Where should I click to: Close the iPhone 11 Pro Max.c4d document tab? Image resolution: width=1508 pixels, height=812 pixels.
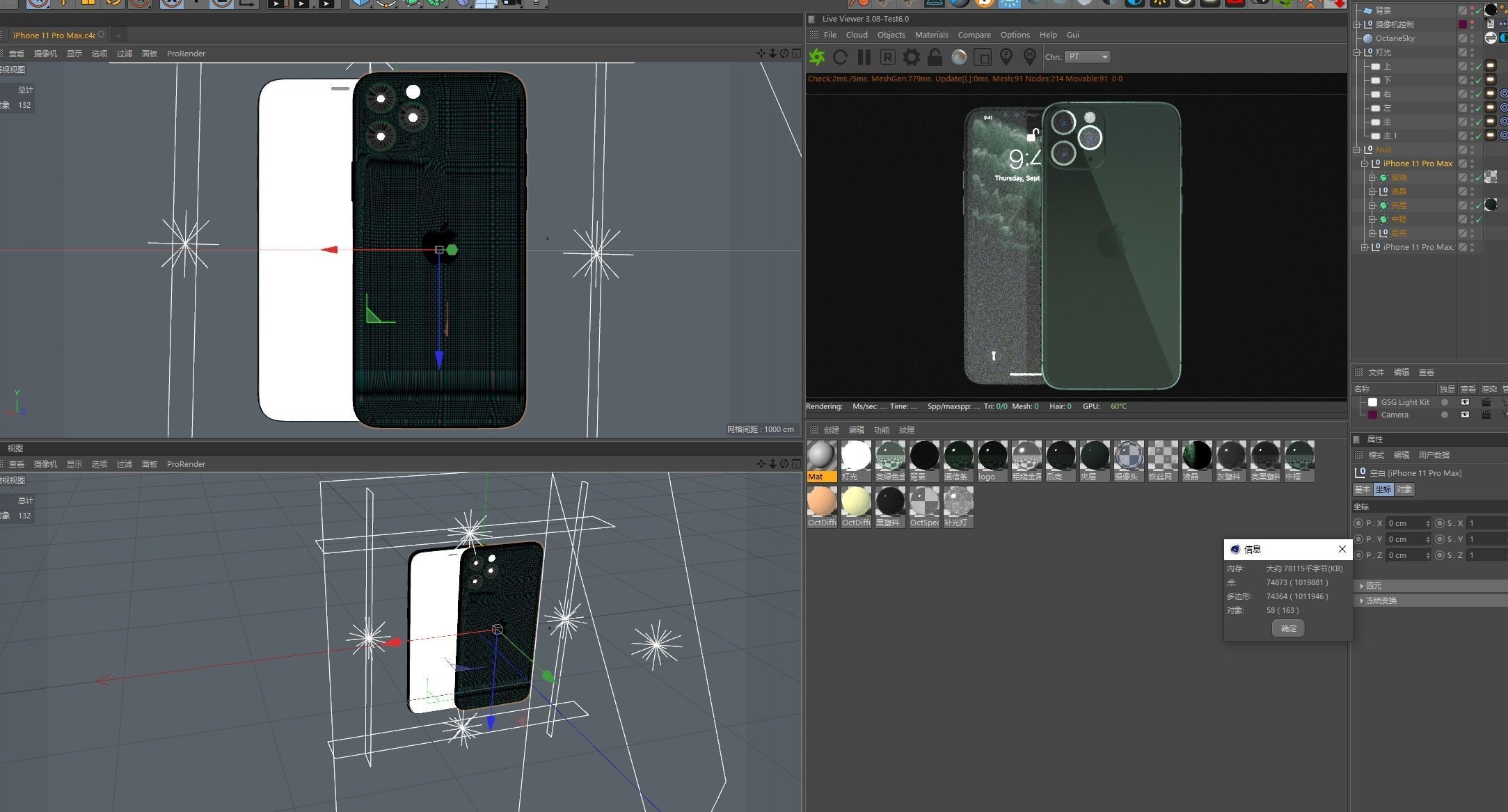(x=101, y=34)
